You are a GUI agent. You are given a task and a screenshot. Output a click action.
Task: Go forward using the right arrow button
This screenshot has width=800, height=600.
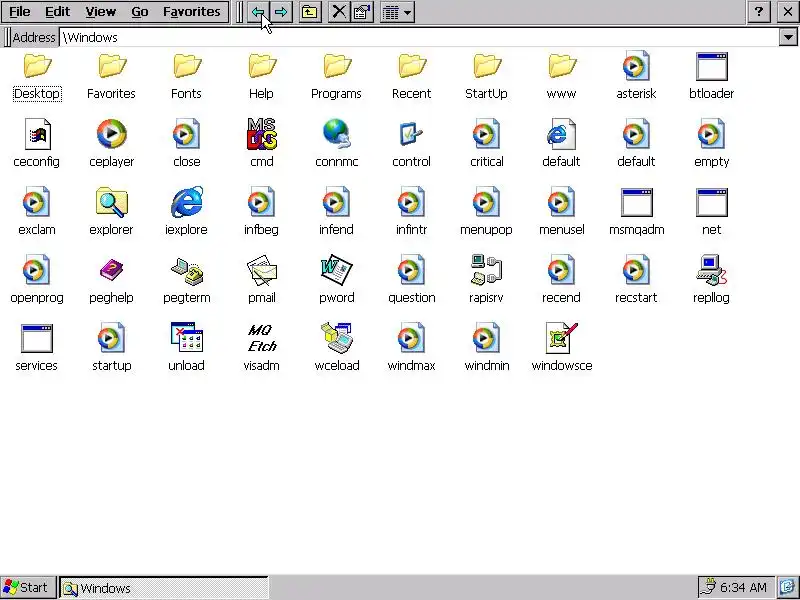[x=281, y=12]
